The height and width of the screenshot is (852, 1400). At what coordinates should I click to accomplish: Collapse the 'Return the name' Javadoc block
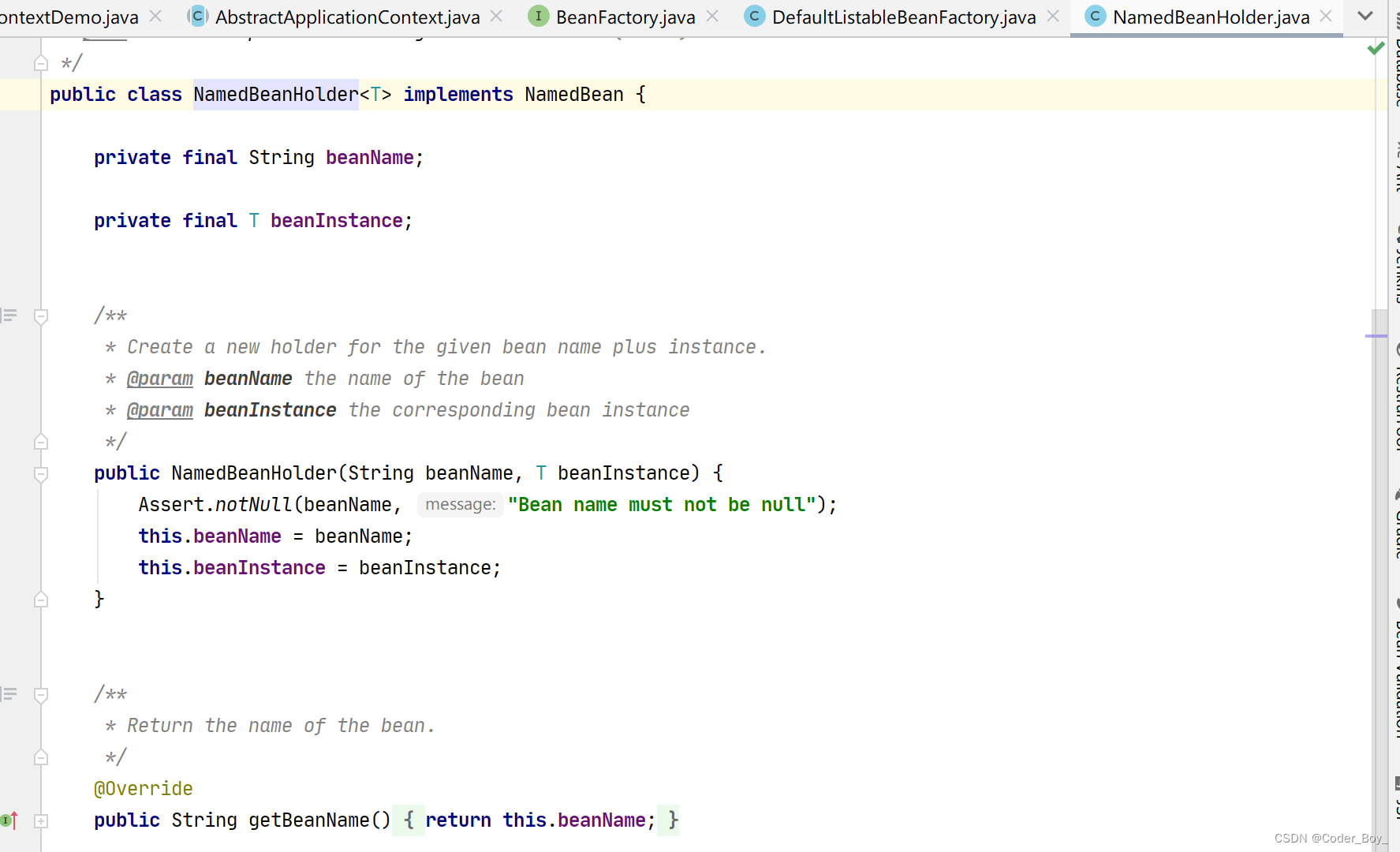(41, 695)
